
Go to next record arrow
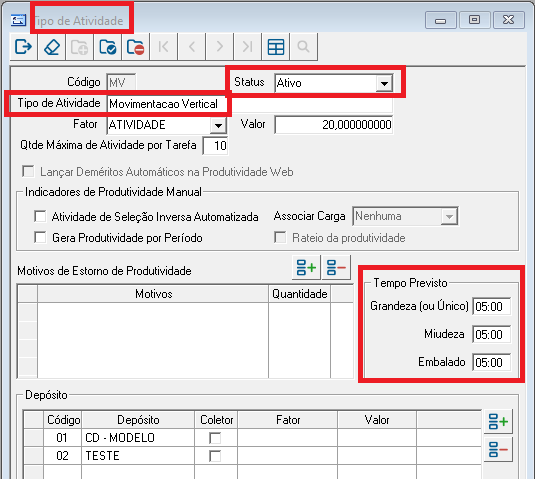point(220,47)
